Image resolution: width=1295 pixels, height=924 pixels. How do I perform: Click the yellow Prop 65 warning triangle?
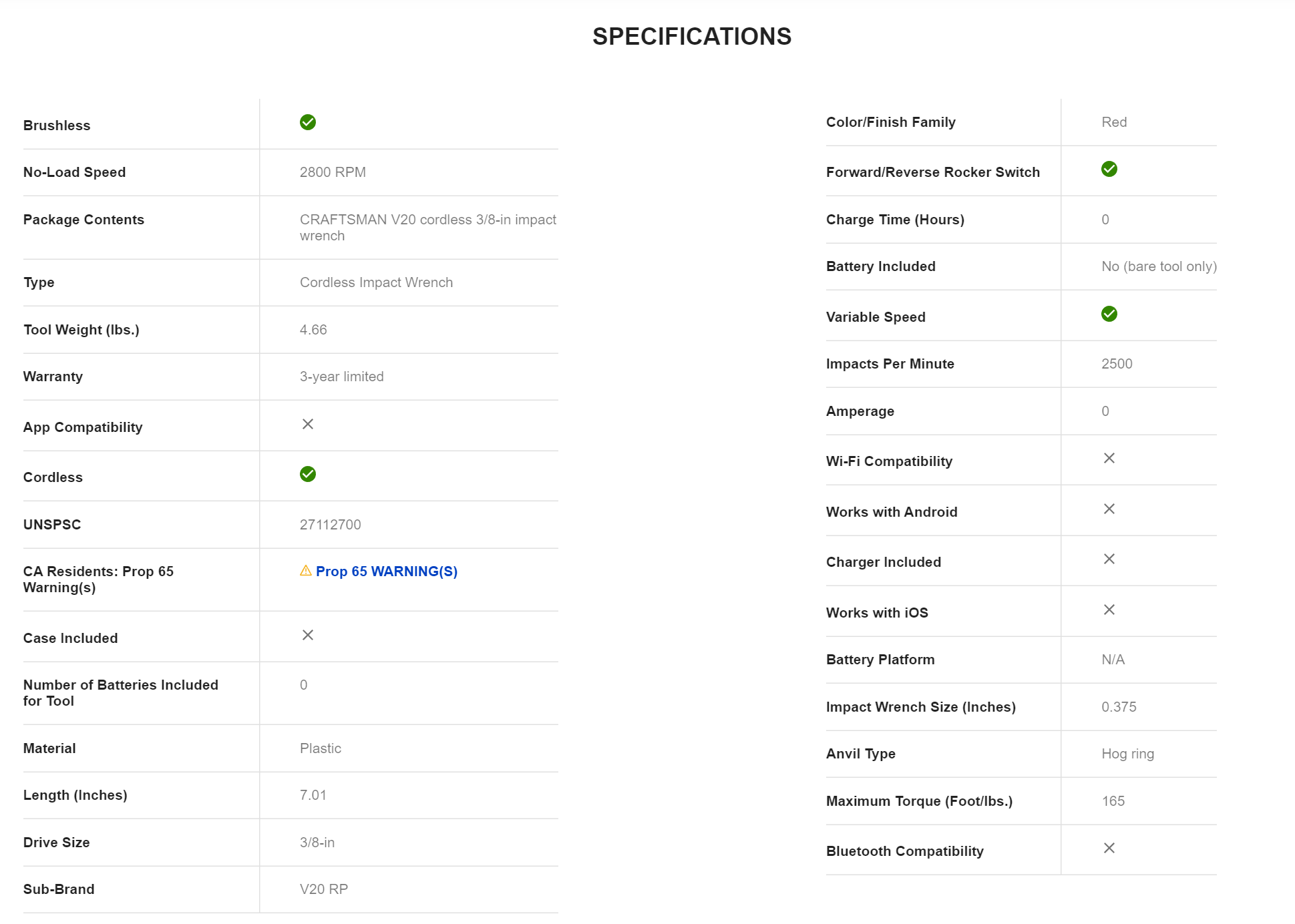(305, 571)
